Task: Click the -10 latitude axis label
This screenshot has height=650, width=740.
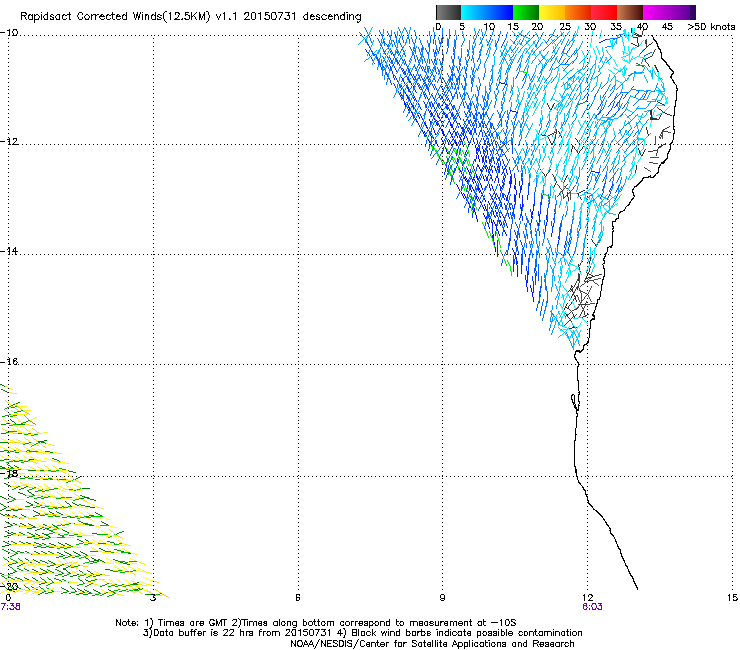Action: [9, 33]
